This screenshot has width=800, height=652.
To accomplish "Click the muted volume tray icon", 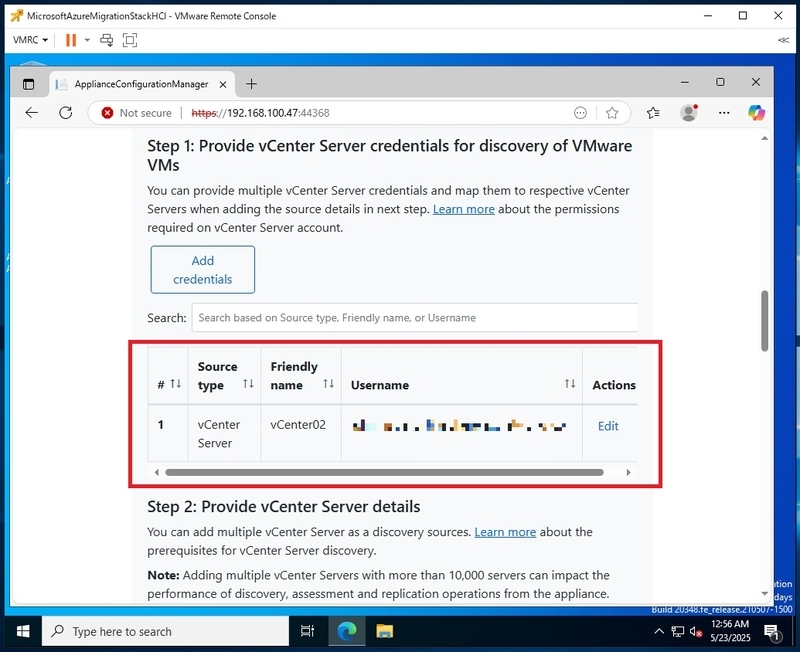I will 695,632.
